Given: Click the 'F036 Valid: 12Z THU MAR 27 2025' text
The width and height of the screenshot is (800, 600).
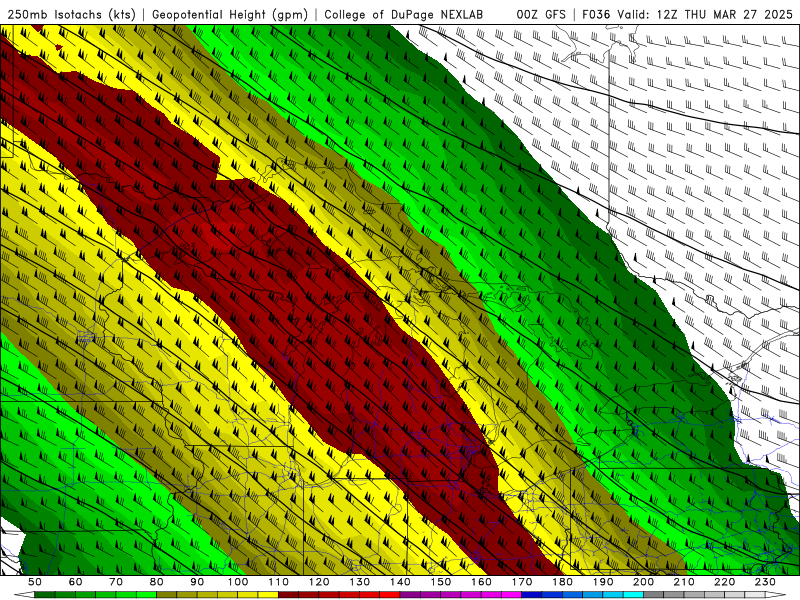Looking at the screenshot, I should coord(687,14).
